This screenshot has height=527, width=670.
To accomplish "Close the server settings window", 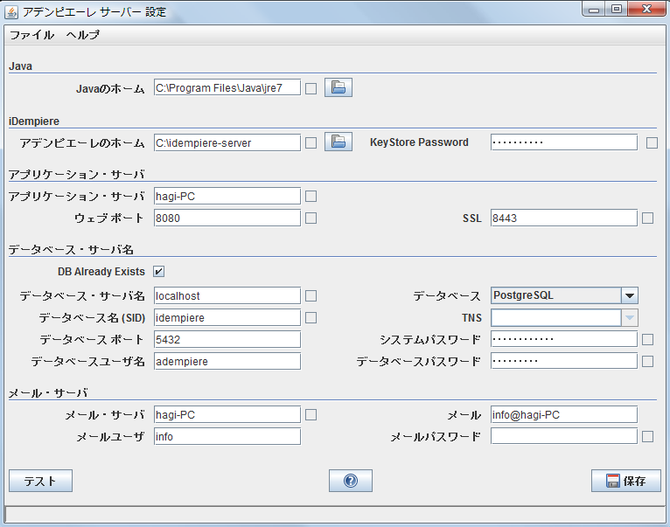I will pos(646,9).
